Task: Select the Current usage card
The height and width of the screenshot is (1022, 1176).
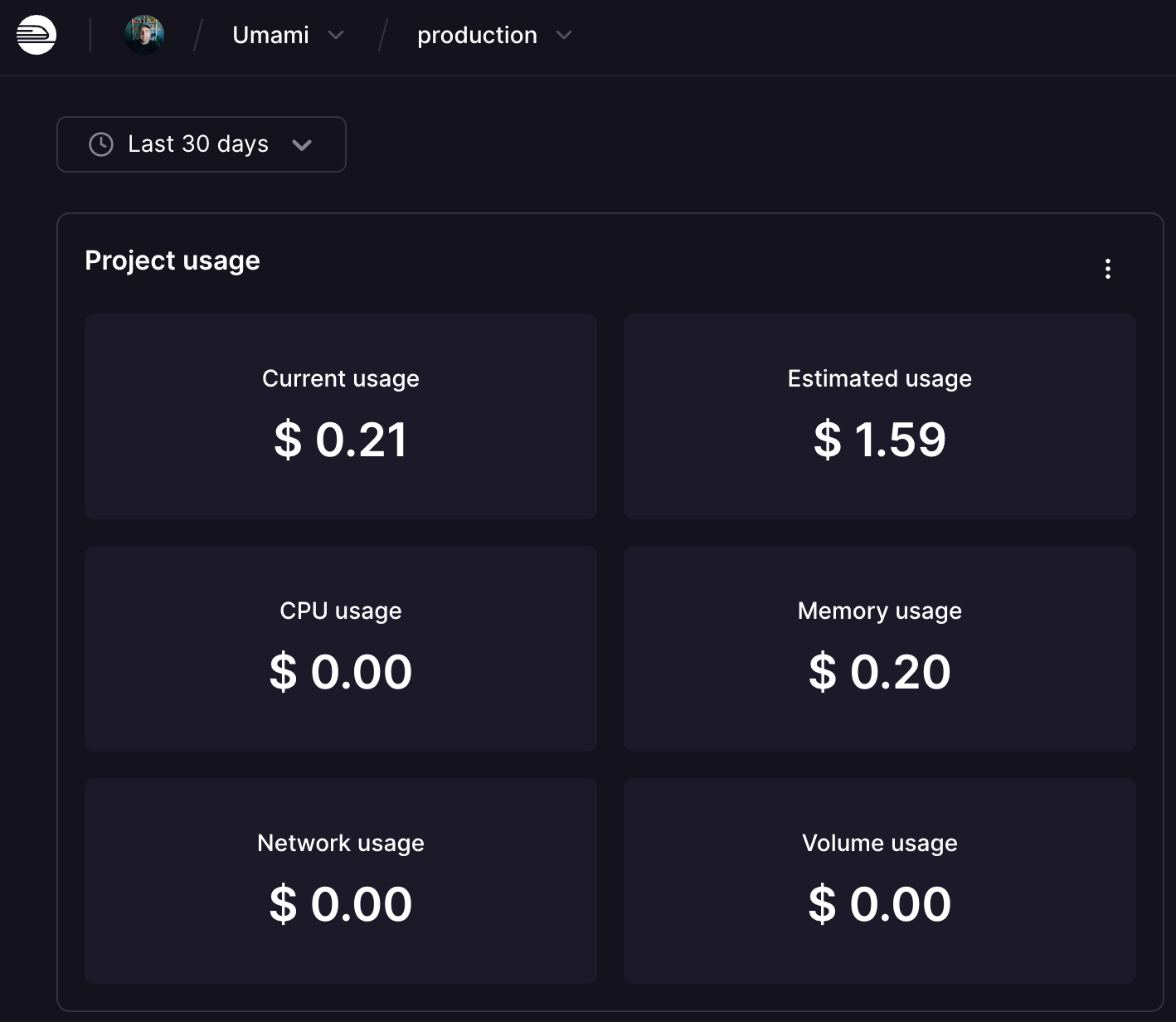Action: coord(340,416)
